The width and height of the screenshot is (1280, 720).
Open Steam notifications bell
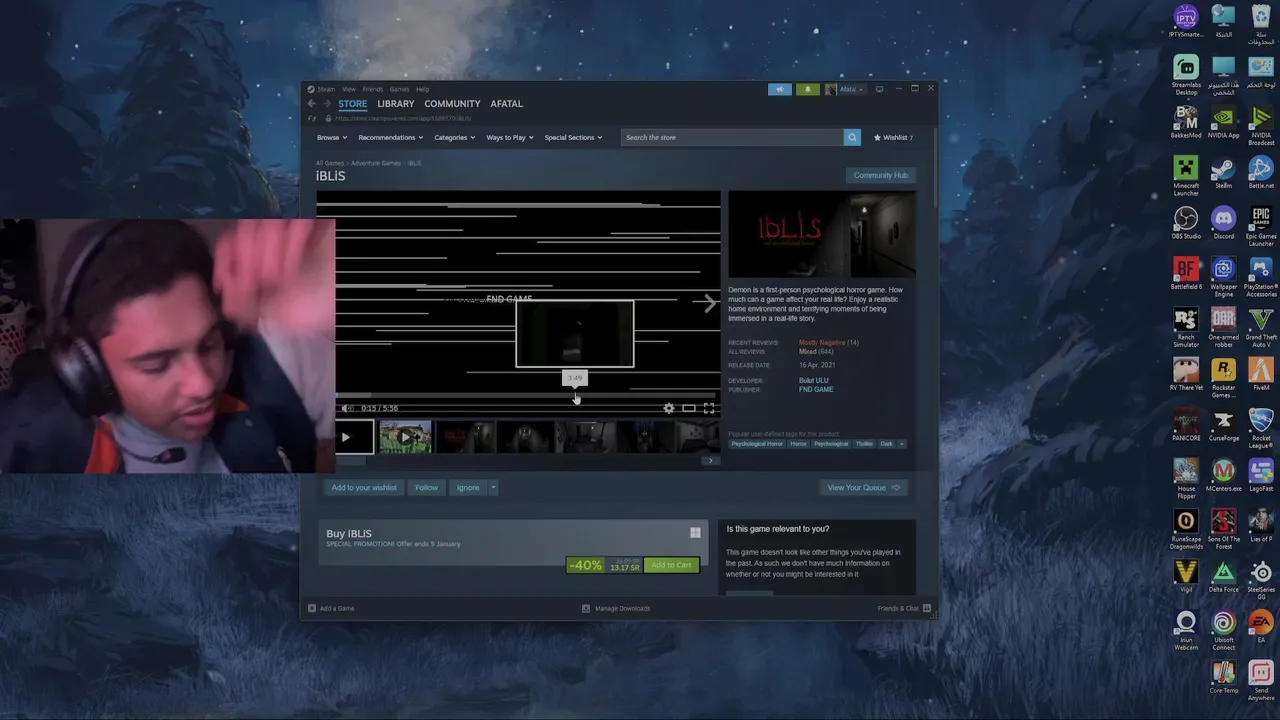click(x=808, y=89)
